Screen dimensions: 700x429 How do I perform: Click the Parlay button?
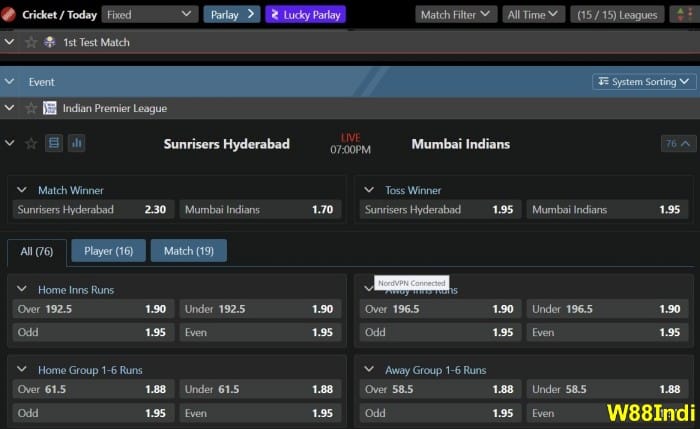coord(232,15)
